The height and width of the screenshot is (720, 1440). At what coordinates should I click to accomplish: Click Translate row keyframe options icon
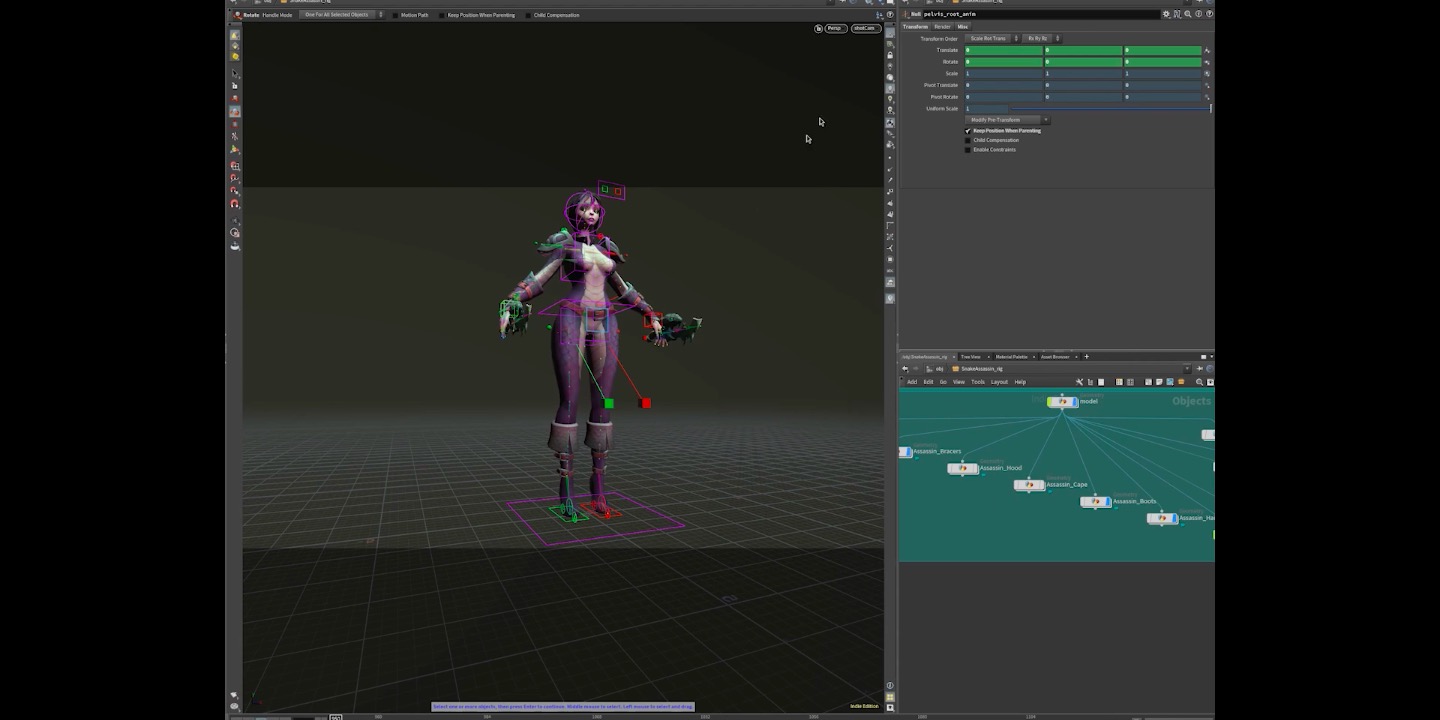point(1207,50)
